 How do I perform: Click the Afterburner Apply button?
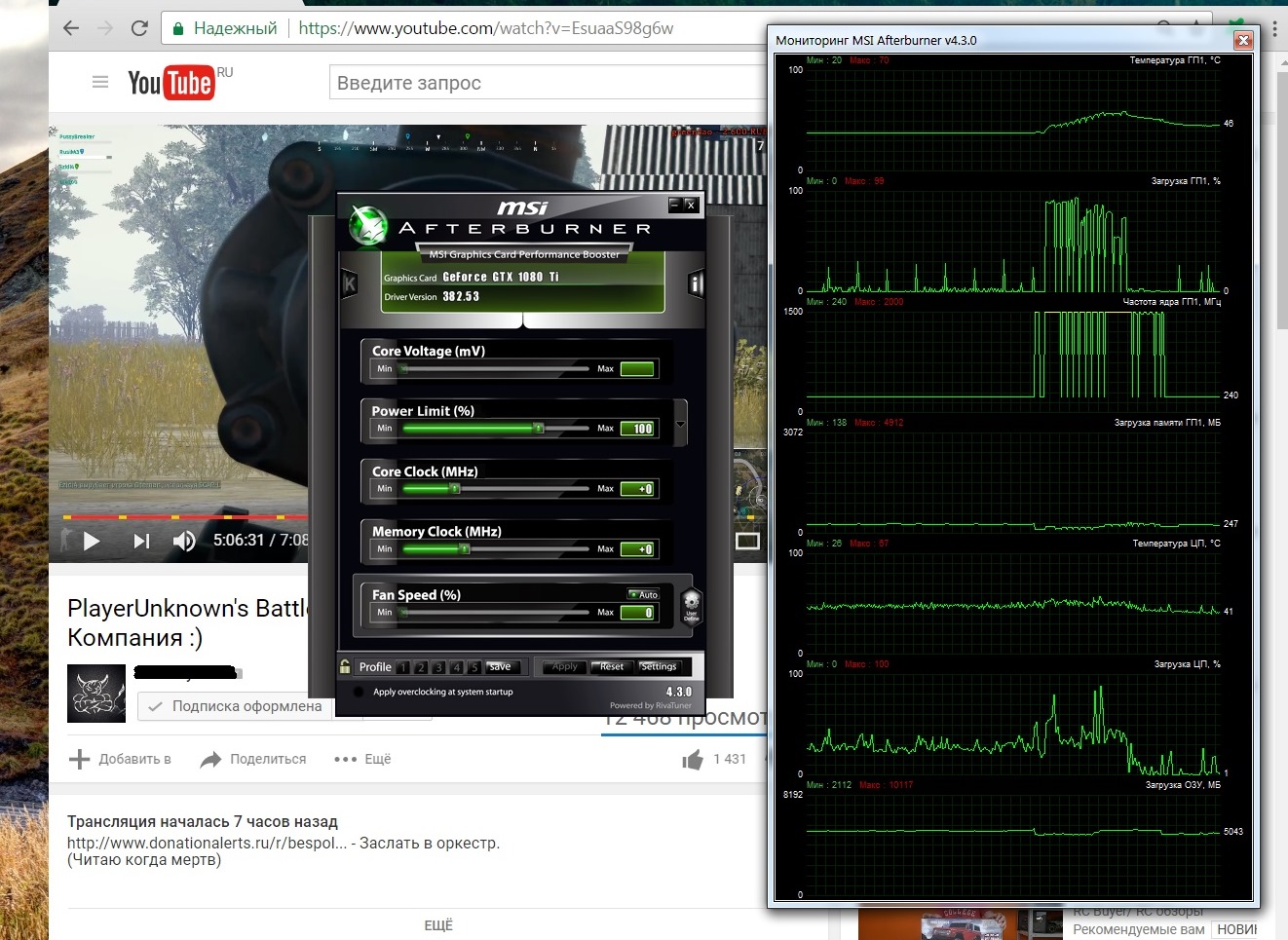coord(564,667)
